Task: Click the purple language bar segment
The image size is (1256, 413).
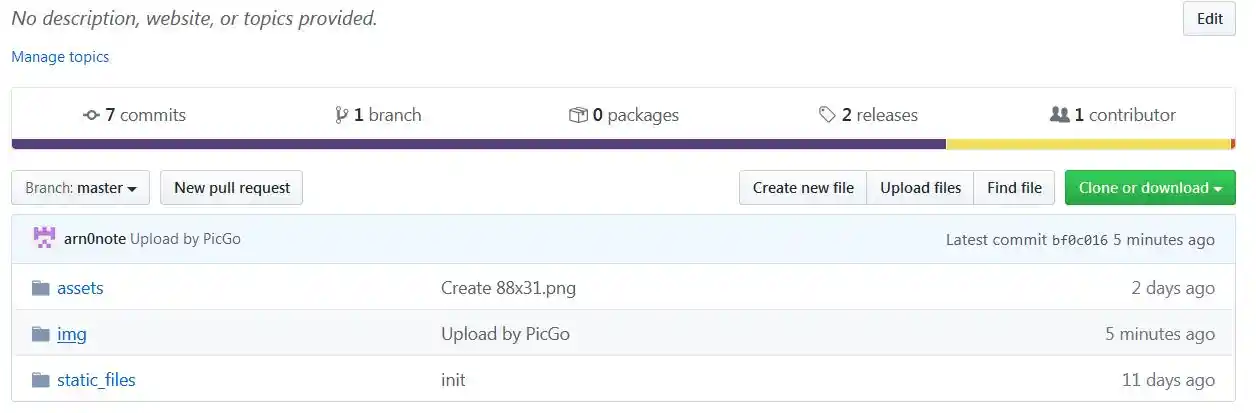Action: click(x=478, y=144)
